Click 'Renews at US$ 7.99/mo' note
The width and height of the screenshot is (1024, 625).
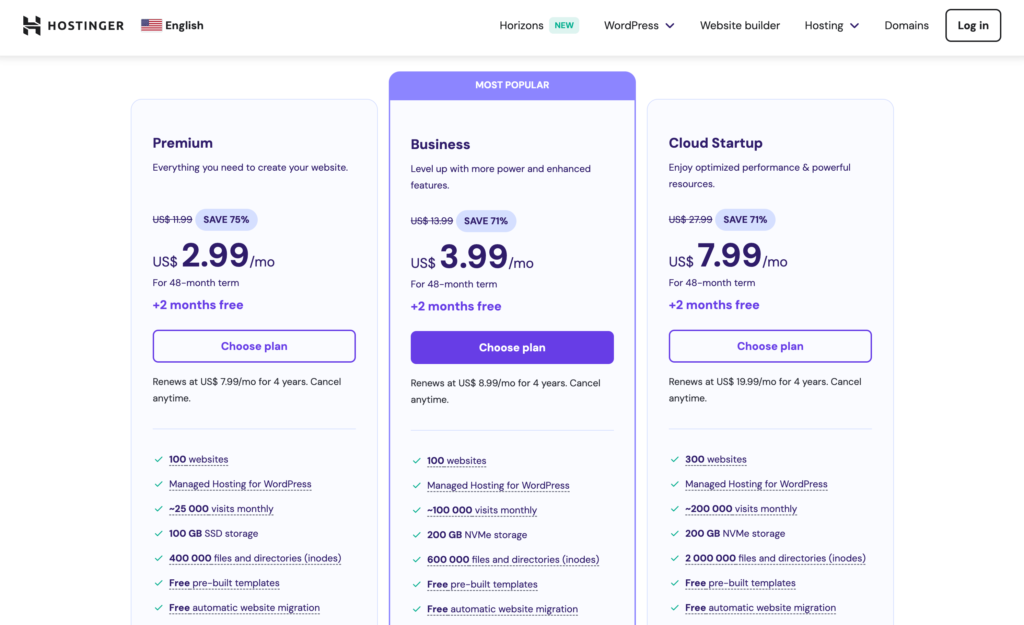pos(247,390)
